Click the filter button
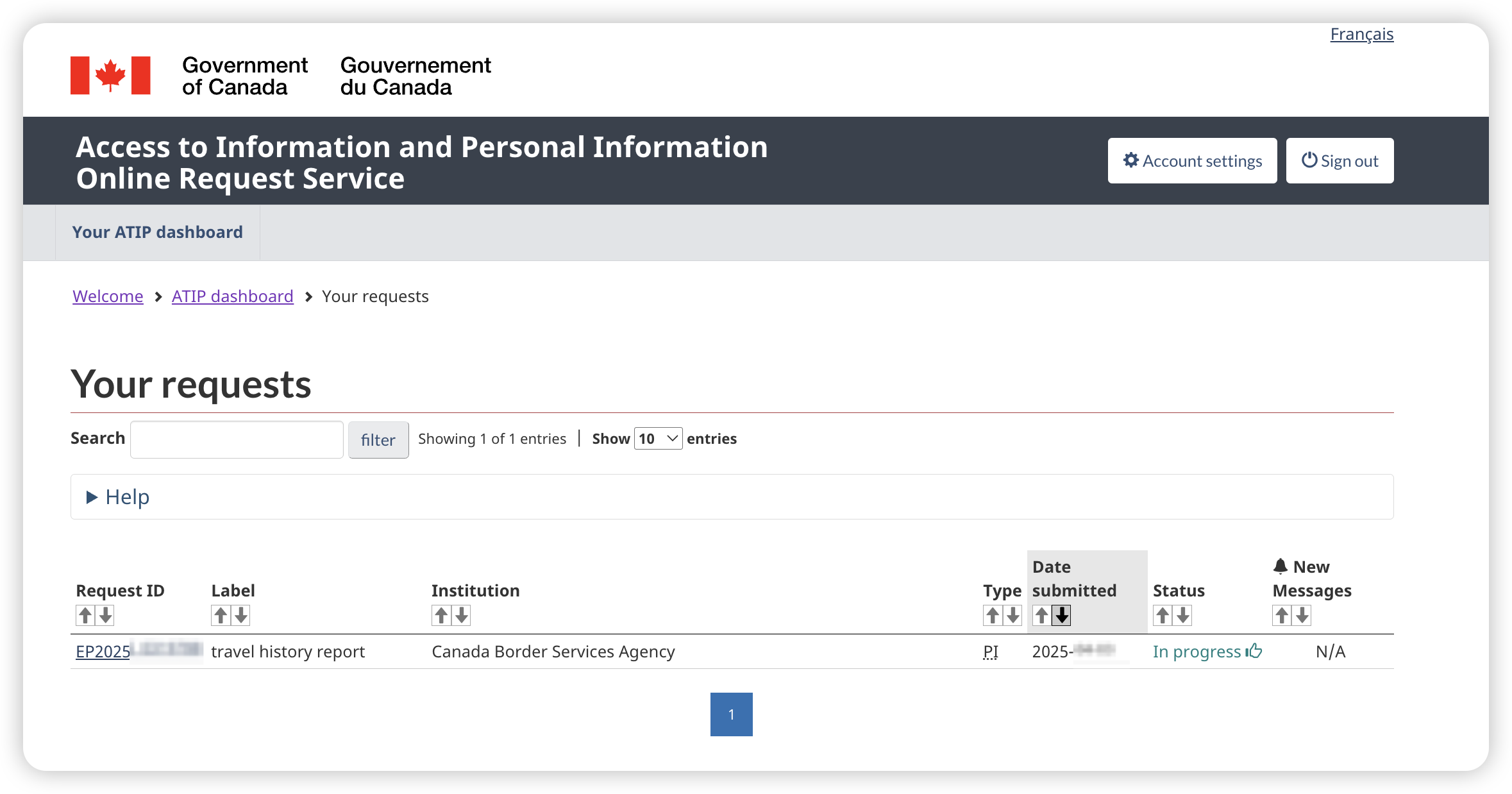Screen dimensions: 1512x794 pyautogui.click(x=378, y=440)
